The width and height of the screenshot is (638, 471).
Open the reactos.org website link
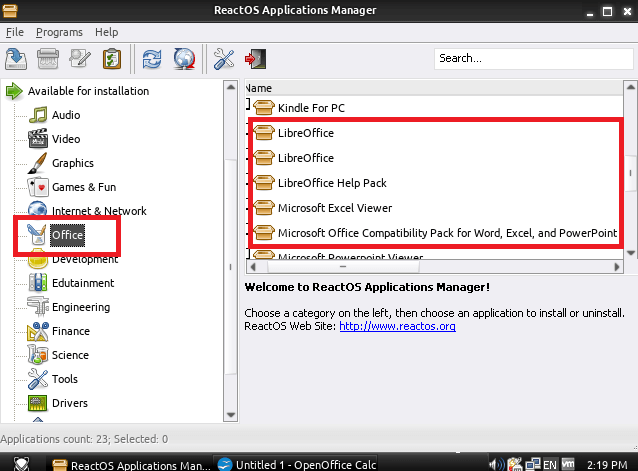click(398, 326)
